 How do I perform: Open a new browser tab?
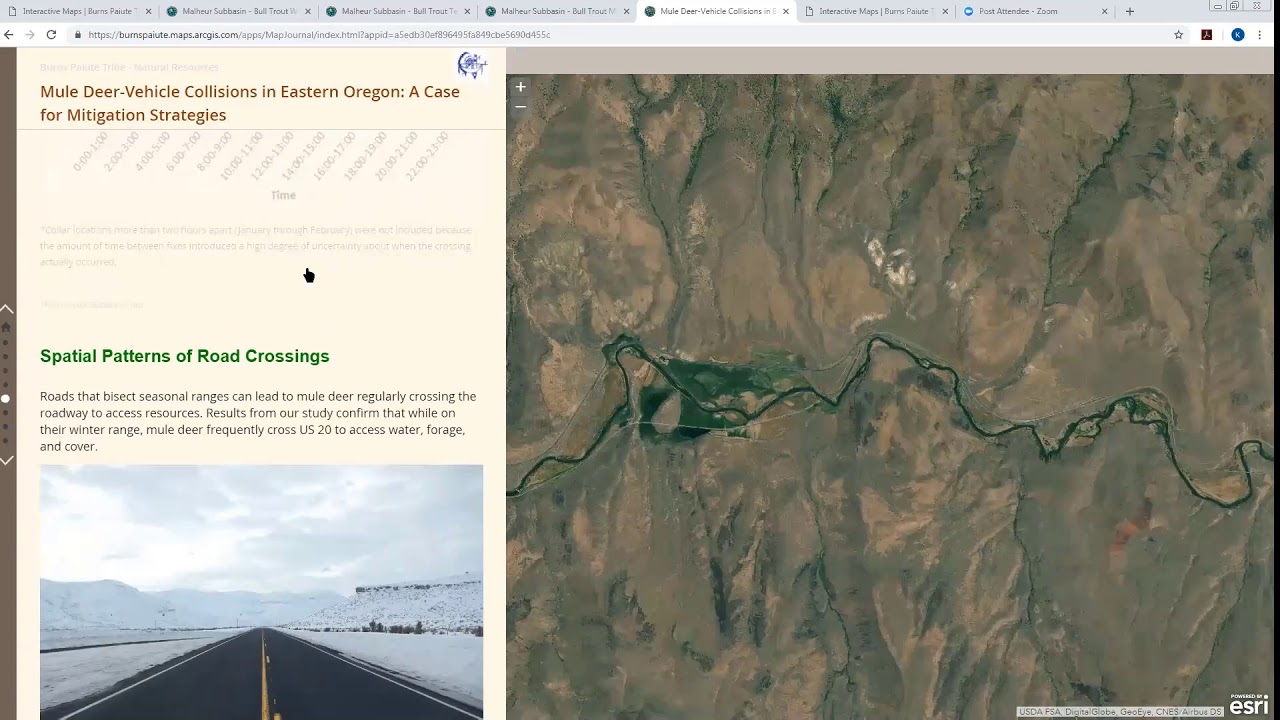[1130, 11]
